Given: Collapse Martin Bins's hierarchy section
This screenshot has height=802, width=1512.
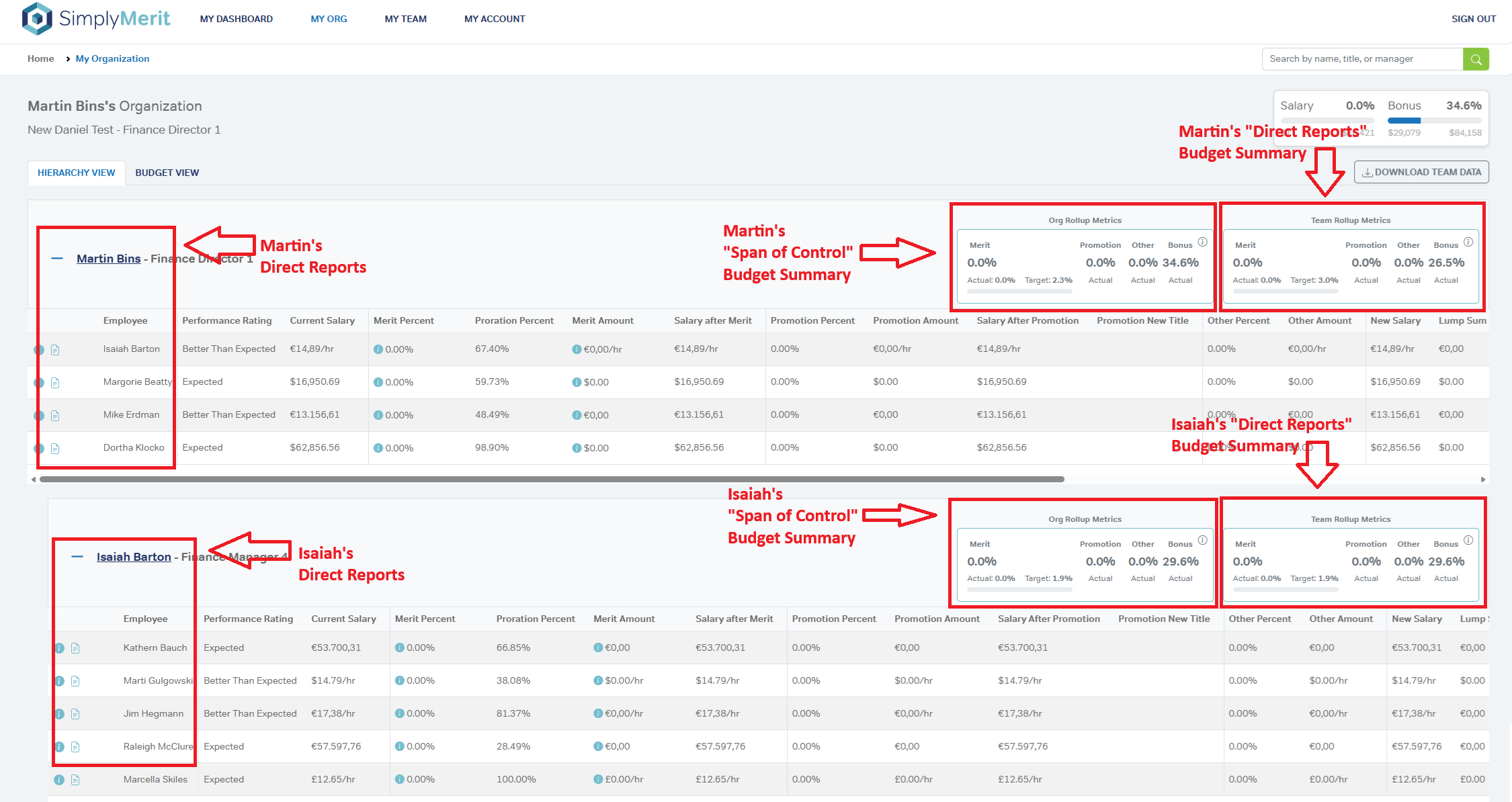Looking at the screenshot, I should (x=57, y=259).
